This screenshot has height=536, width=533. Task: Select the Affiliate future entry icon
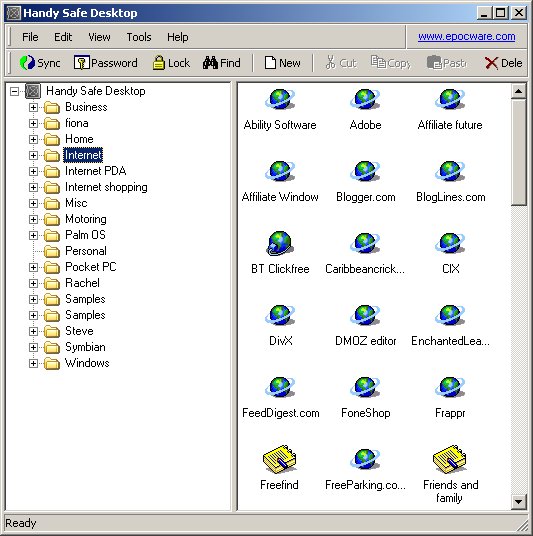coord(450,99)
